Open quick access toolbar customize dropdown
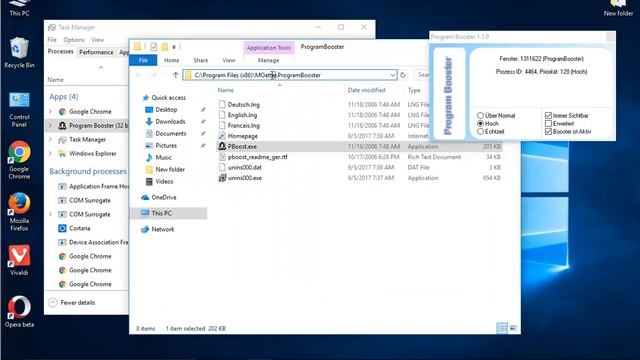 [174, 47]
